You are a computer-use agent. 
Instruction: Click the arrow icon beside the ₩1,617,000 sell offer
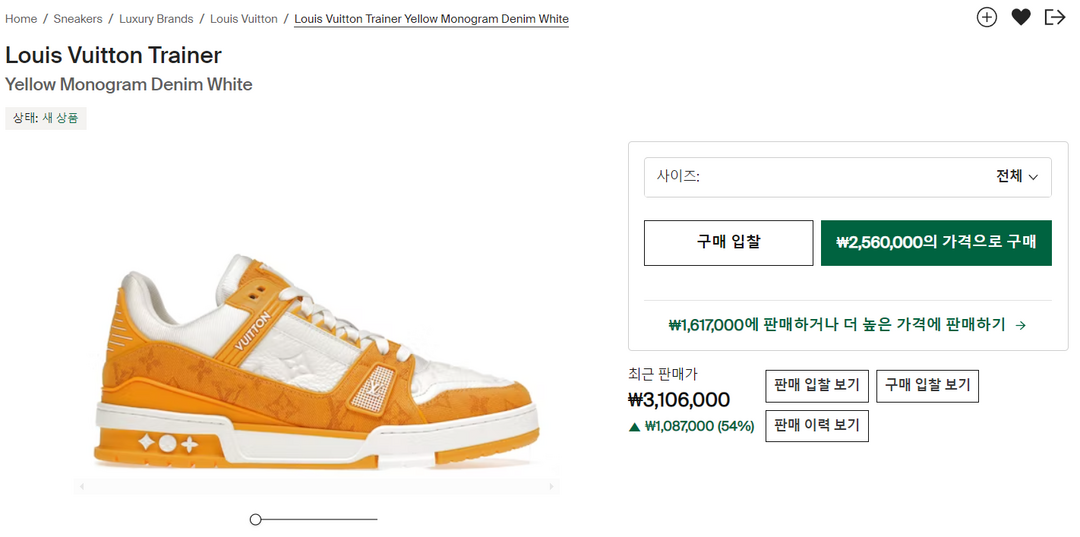(x=1020, y=325)
